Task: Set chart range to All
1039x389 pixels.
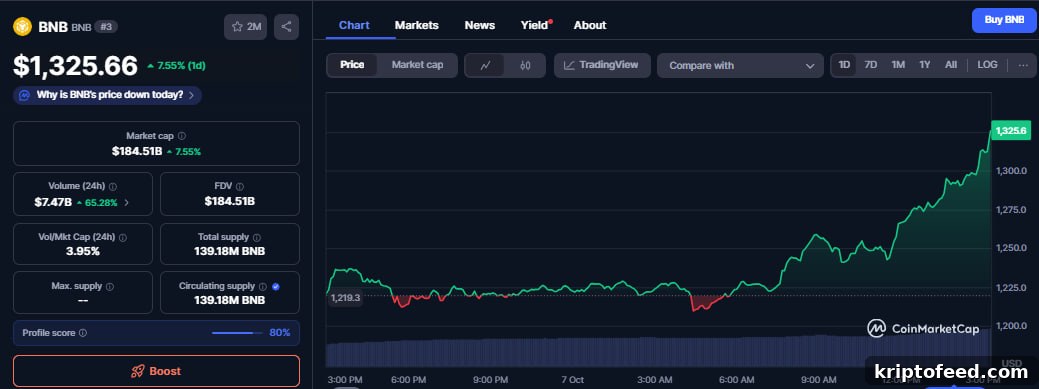Action: click(x=951, y=65)
